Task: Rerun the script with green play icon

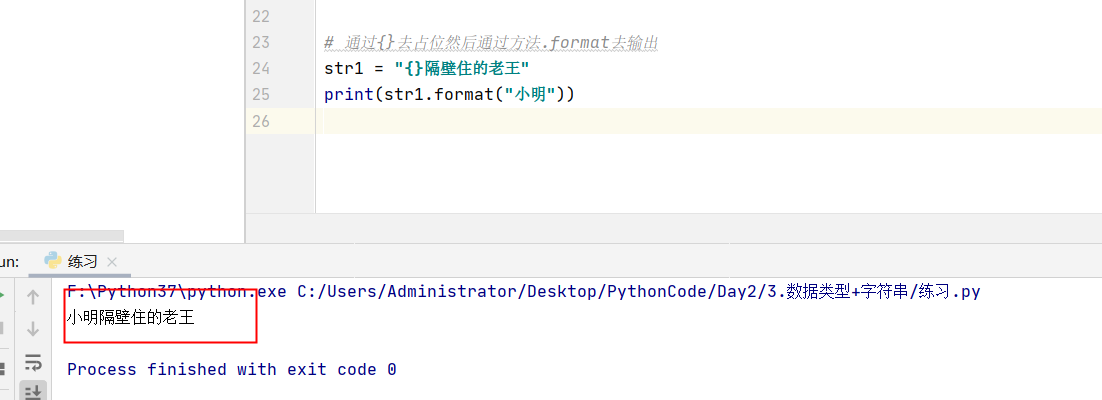Action: 2,295
